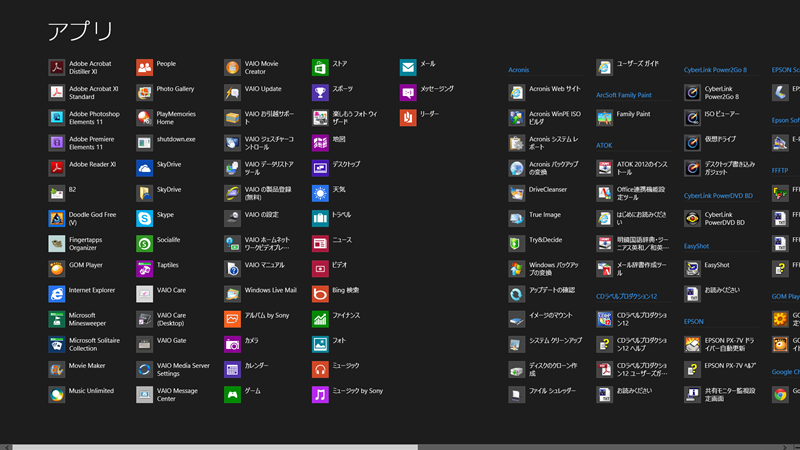Screen dimensions: 800x450
Task: Open CyberLink PowerDVD BD app icon
Action: 692,218
